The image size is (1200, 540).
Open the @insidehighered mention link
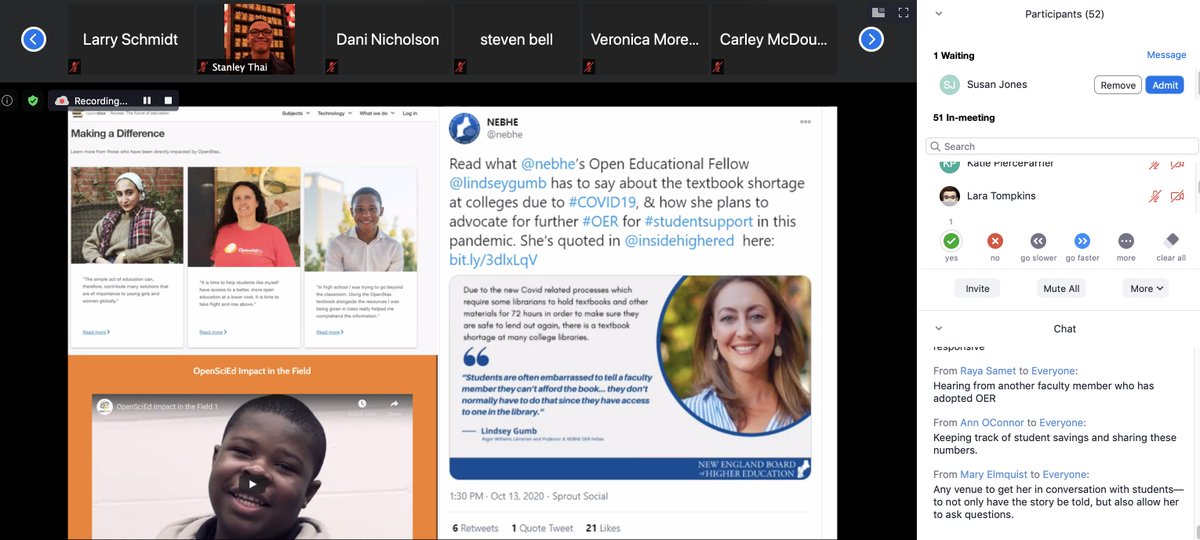(x=679, y=240)
